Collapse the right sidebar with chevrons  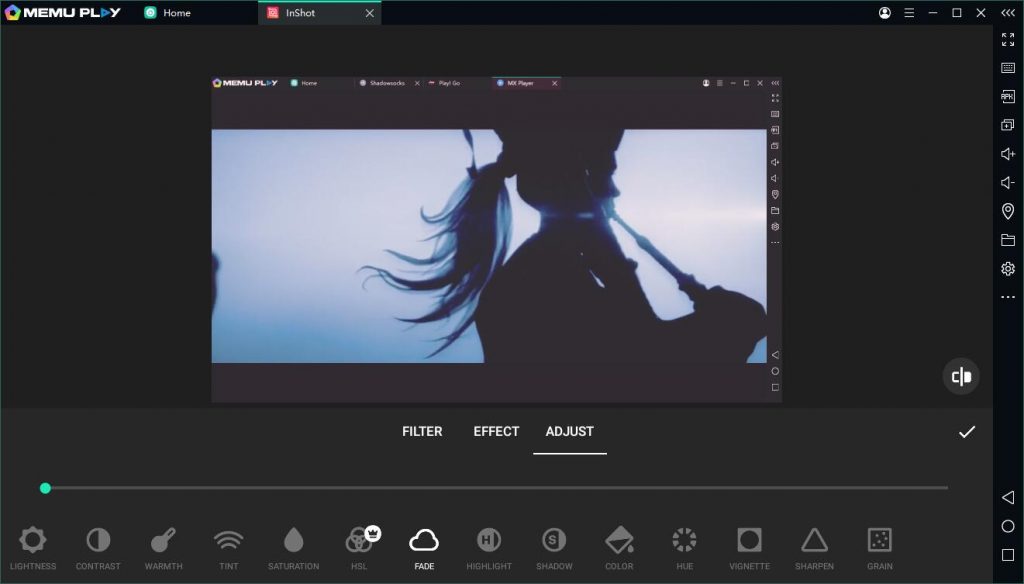coord(1006,14)
